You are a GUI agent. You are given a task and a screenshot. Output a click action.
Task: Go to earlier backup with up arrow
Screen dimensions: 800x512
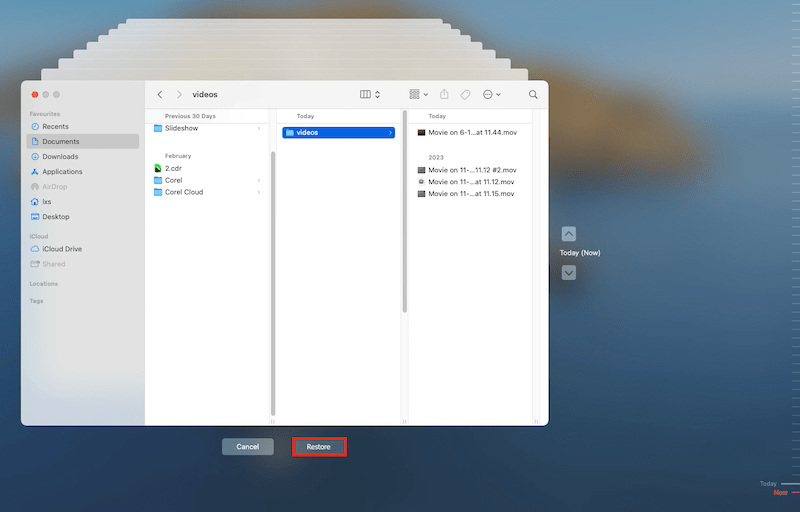click(x=568, y=234)
